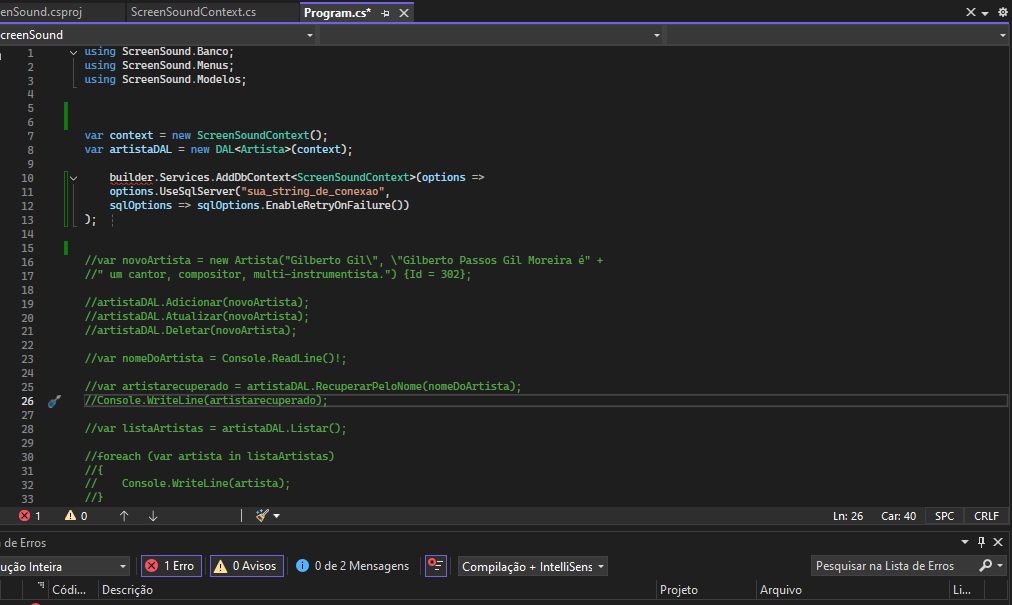The image size is (1012, 605).
Task: Pin the Program.cs tab
Action: pos(385,13)
